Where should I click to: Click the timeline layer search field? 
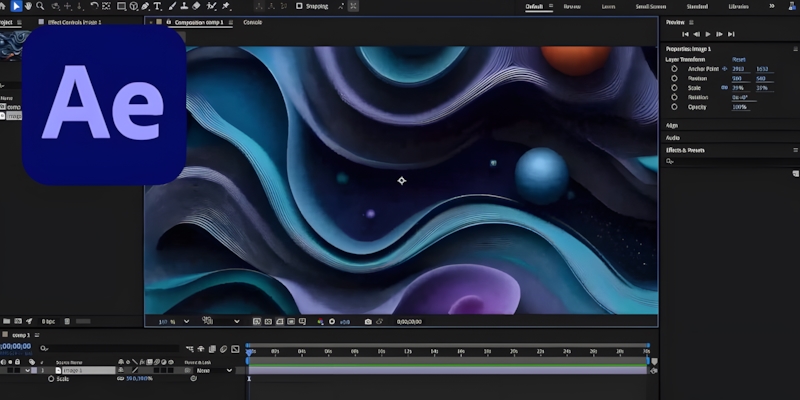tap(109, 349)
